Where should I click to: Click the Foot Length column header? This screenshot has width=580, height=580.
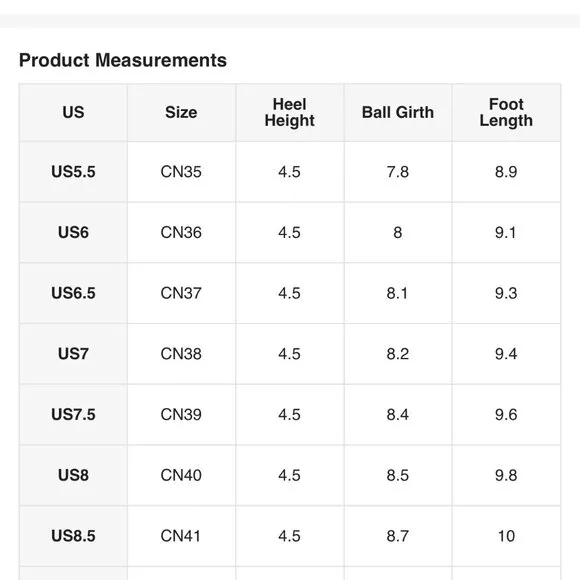click(506, 112)
